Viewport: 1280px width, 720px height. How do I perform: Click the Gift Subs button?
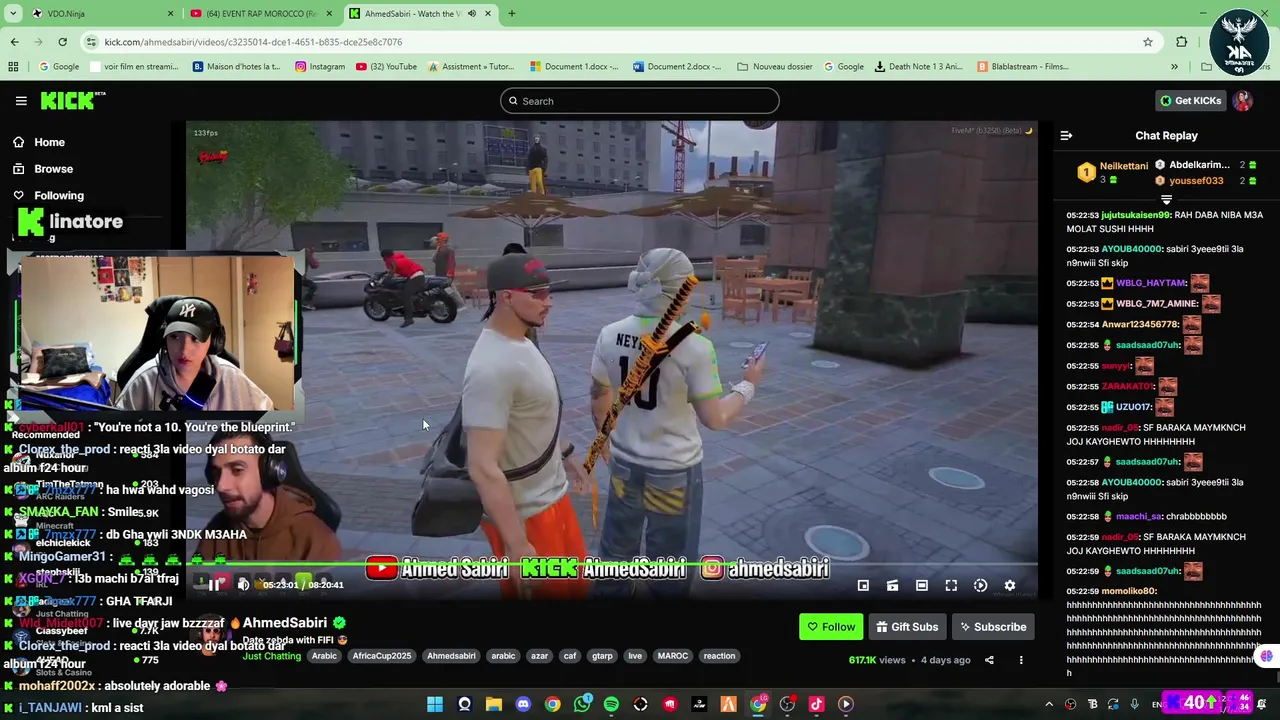(x=907, y=627)
